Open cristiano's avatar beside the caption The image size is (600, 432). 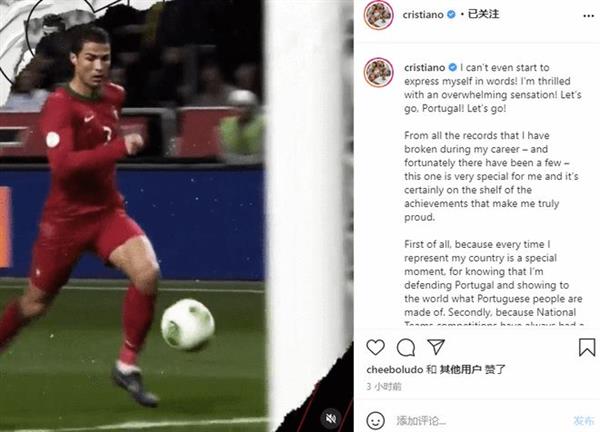[378, 72]
